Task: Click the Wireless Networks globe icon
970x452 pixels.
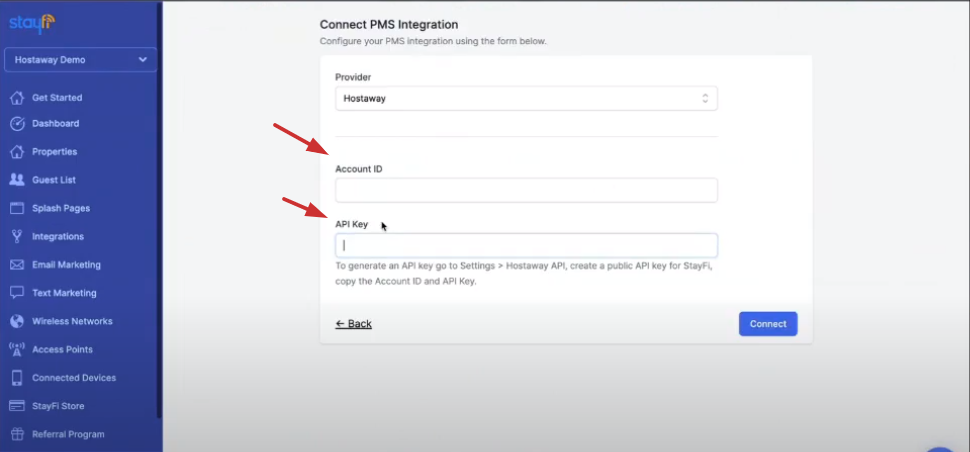Action: [x=17, y=322]
